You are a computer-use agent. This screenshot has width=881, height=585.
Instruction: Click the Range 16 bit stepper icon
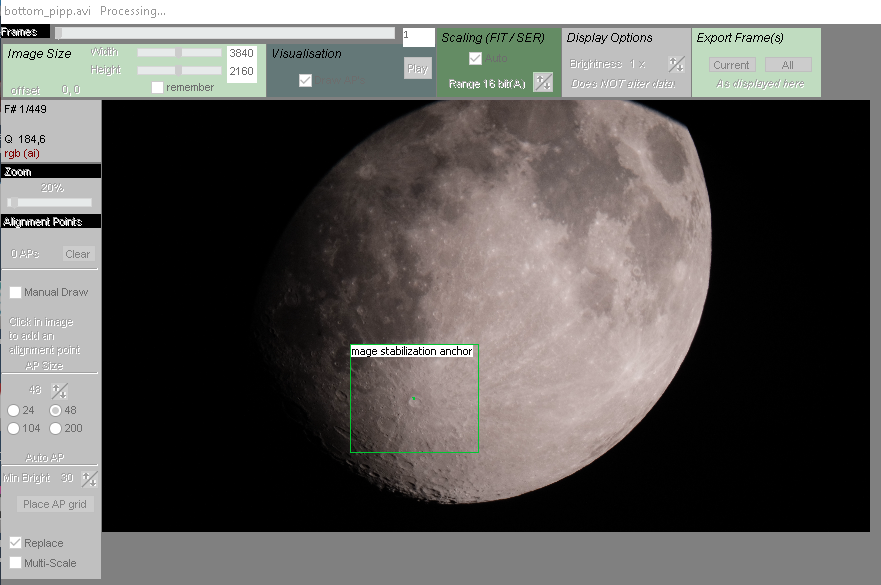[543, 83]
